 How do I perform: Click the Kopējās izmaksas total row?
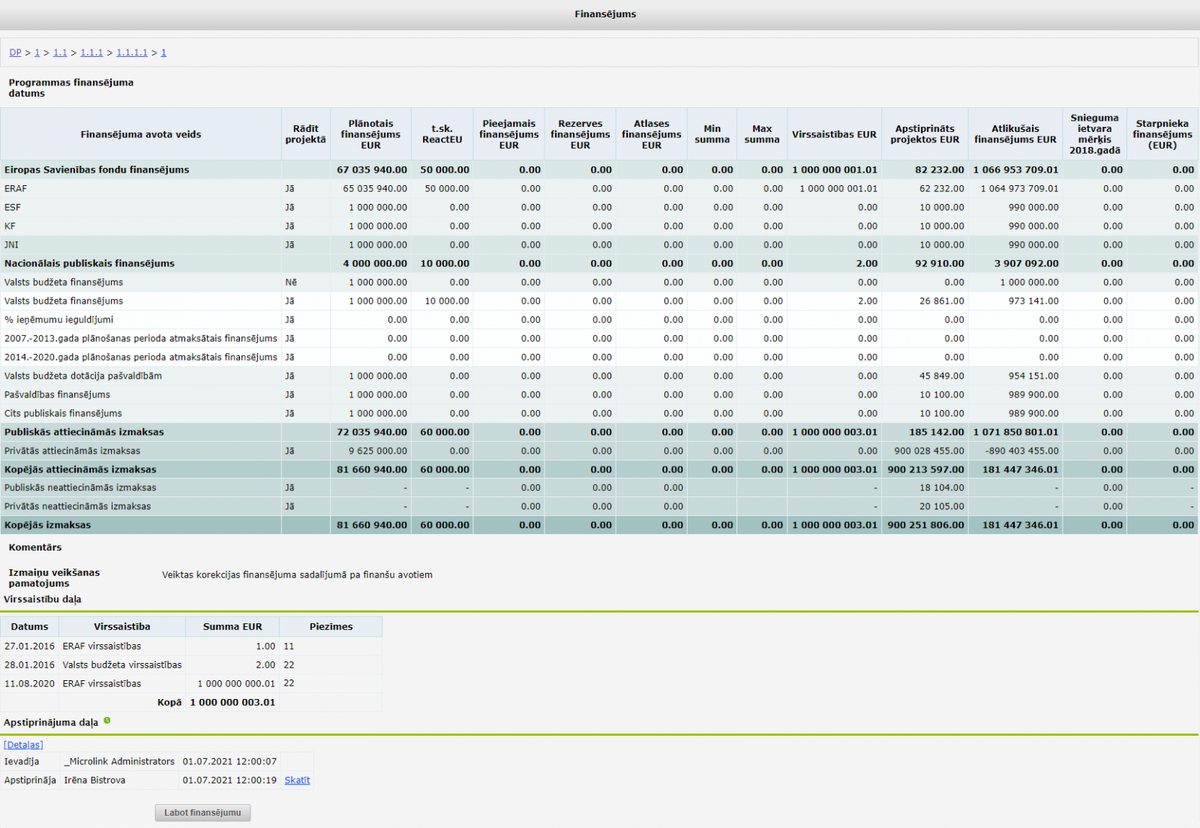tap(599, 524)
